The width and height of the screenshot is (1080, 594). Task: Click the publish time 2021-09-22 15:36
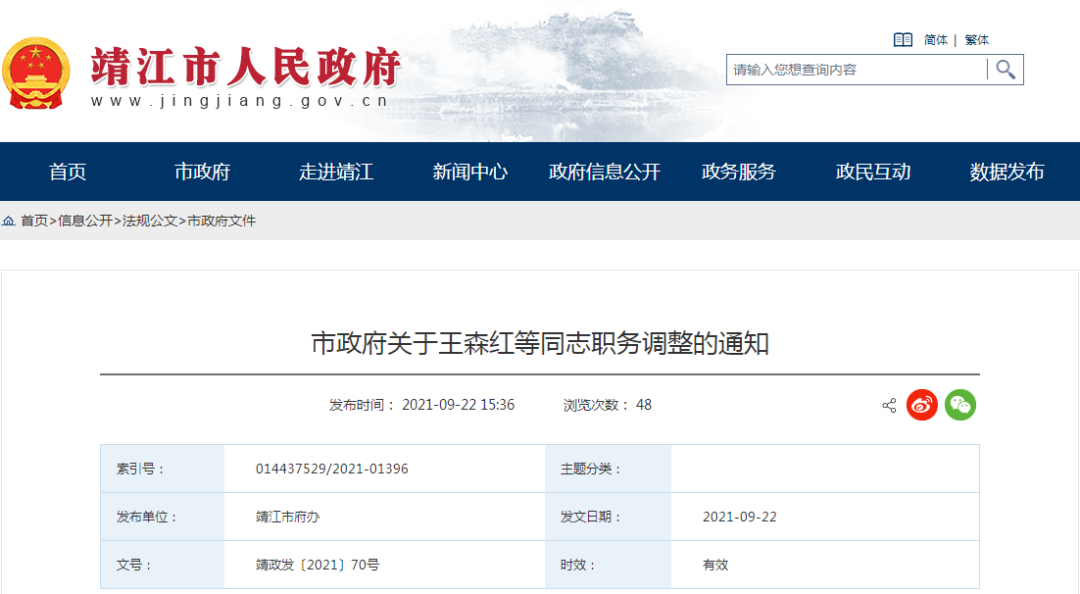pos(458,405)
